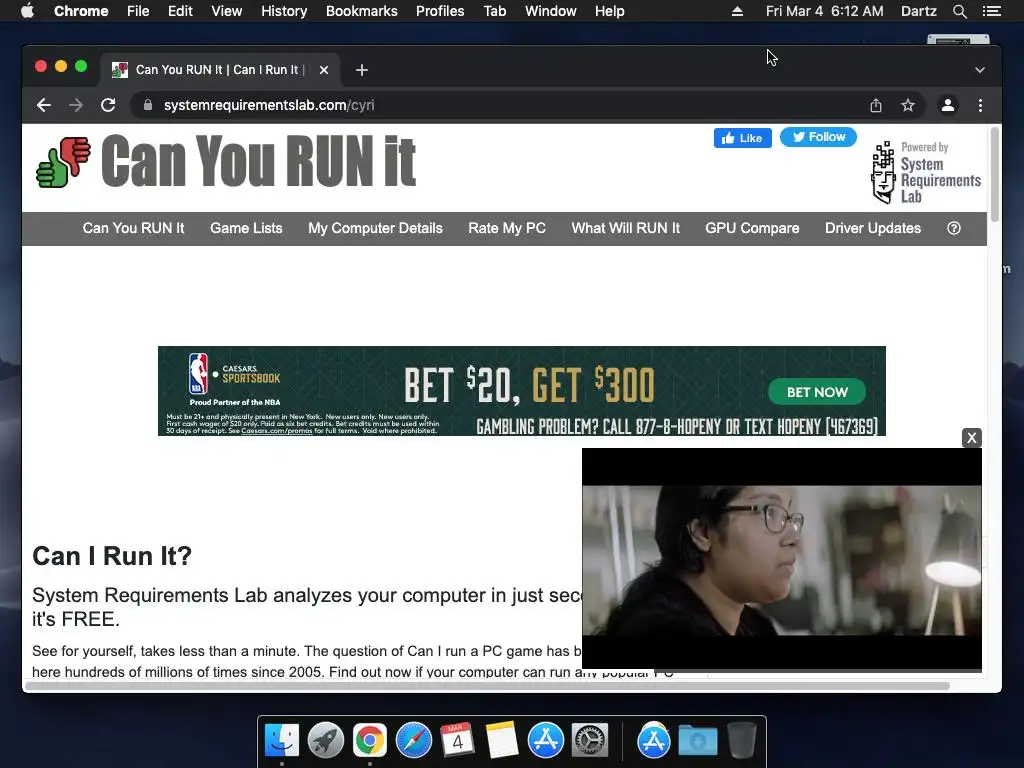The image size is (1024, 768).
Task: Open the Edit menu
Action: (180, 11)
